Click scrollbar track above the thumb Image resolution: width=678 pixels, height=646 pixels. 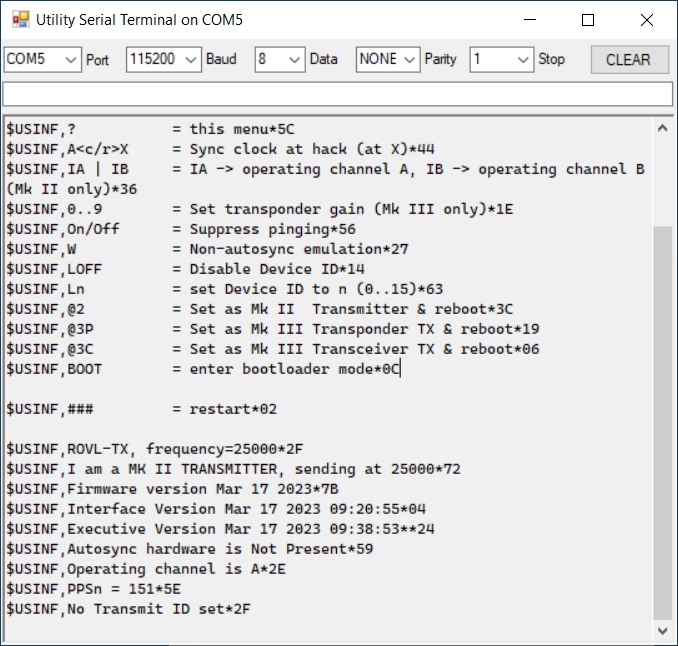pos(662,180)
